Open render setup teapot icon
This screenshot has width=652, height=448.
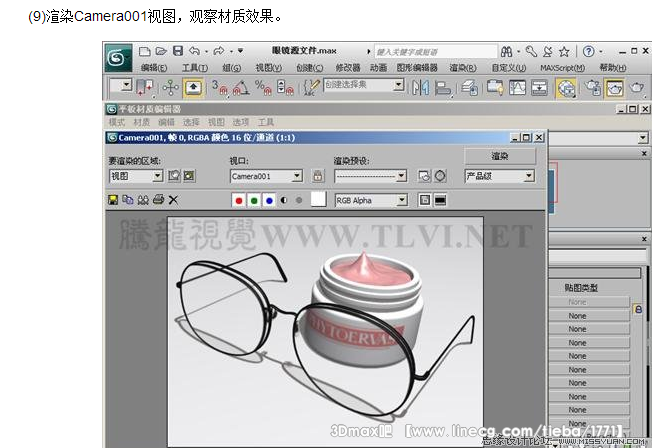(593, 88)
